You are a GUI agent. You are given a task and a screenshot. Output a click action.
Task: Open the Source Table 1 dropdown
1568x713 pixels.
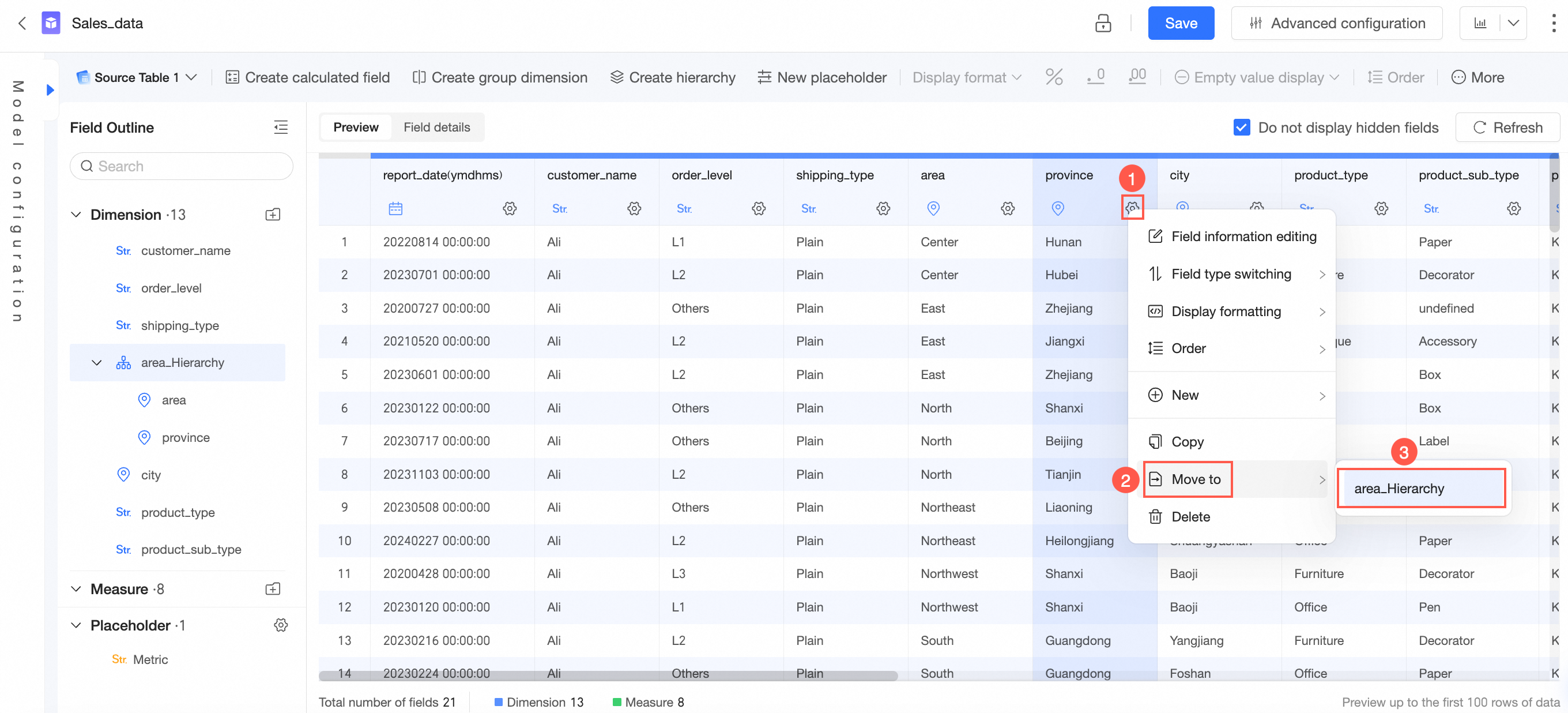tap(137, 77)
